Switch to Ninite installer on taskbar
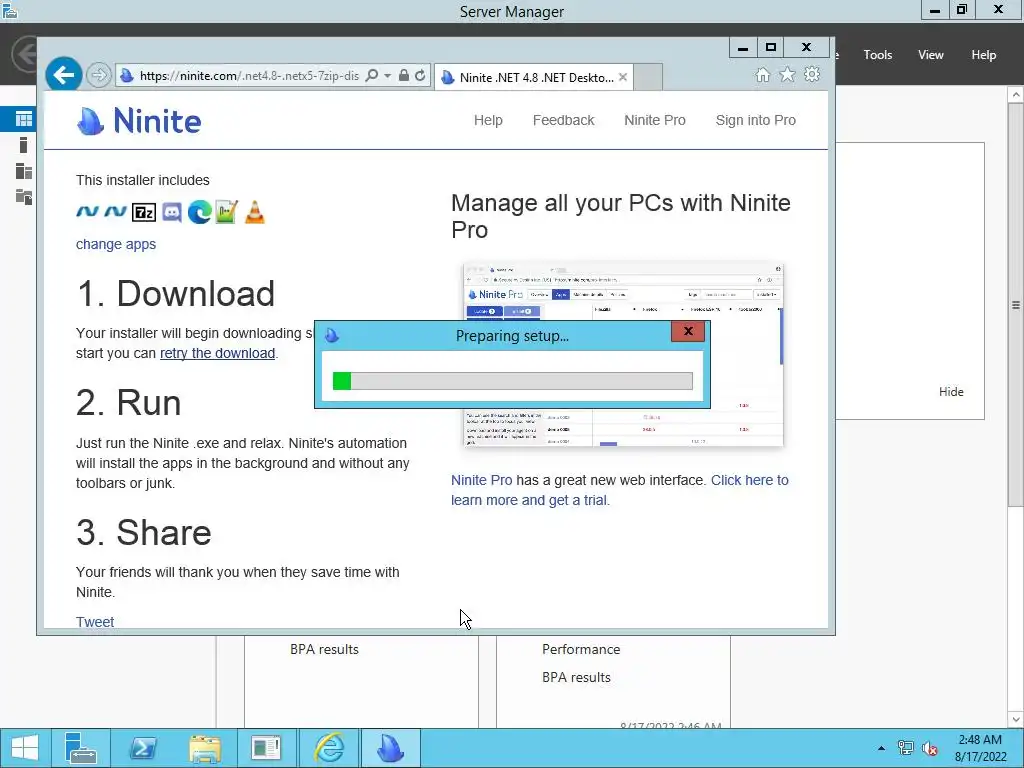Screen dimensions: 1024x768 click(x=391, y=748)
